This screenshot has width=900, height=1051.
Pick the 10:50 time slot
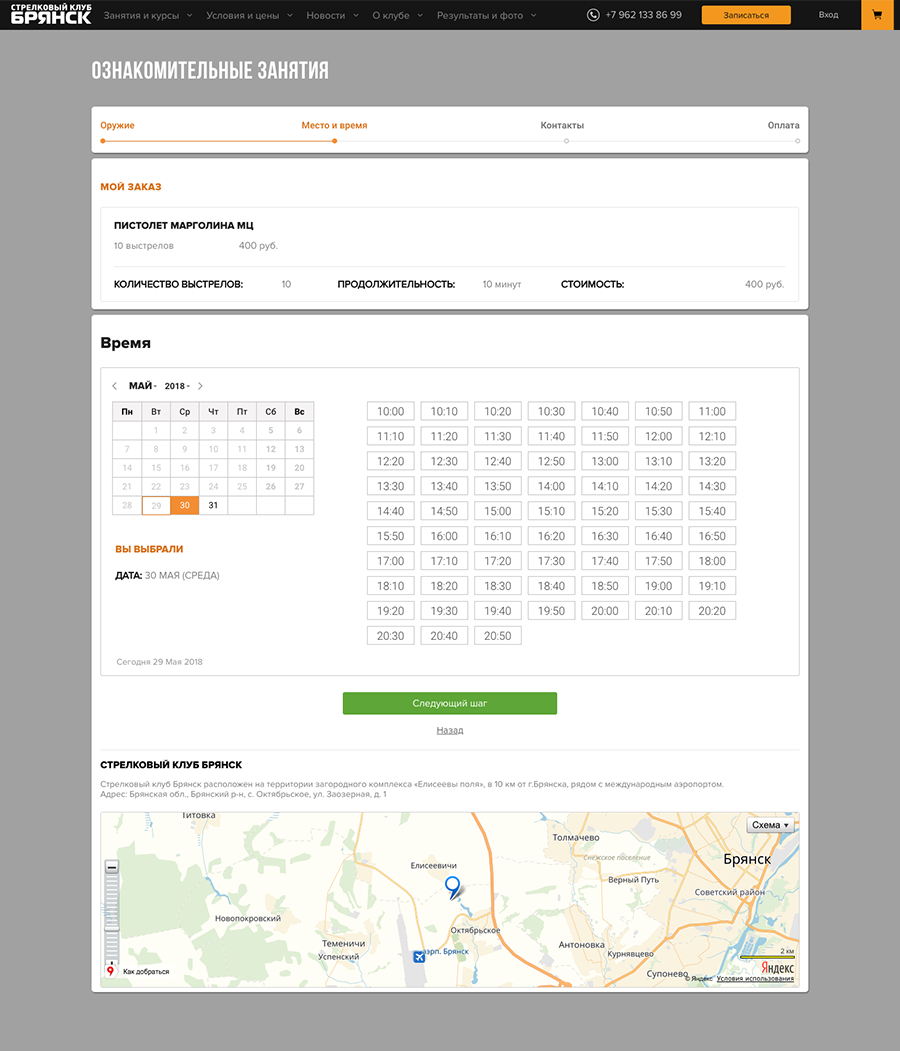point(659,412)
